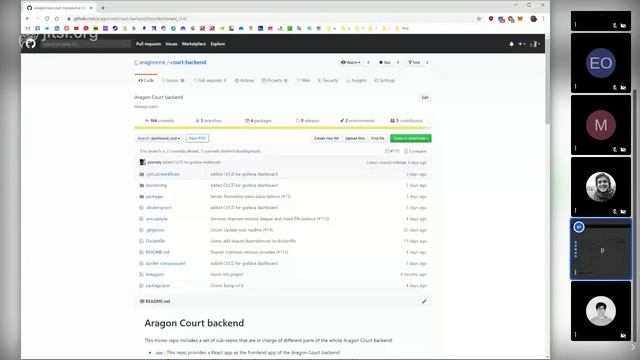
Task: Open the 4 packages link
Action: tap(258, 121)
